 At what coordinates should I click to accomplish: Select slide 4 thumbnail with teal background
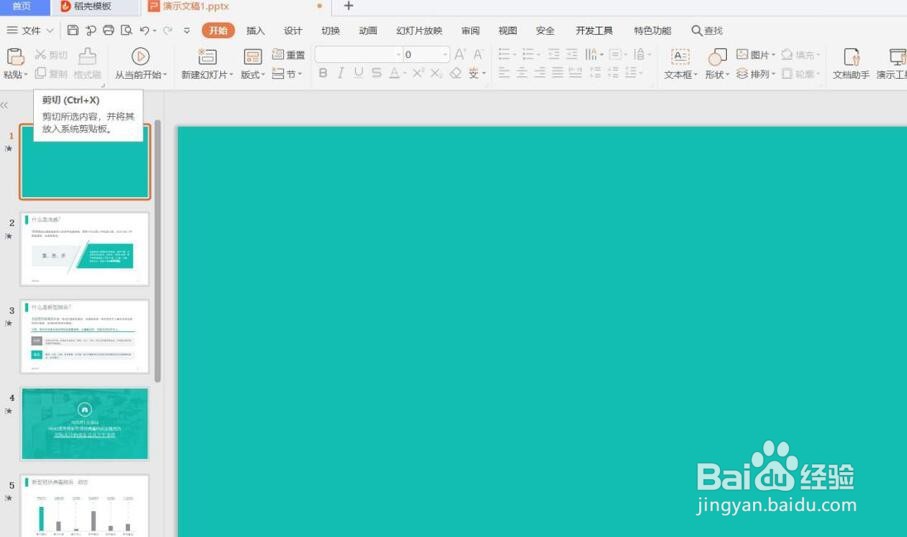click(85, 424)
